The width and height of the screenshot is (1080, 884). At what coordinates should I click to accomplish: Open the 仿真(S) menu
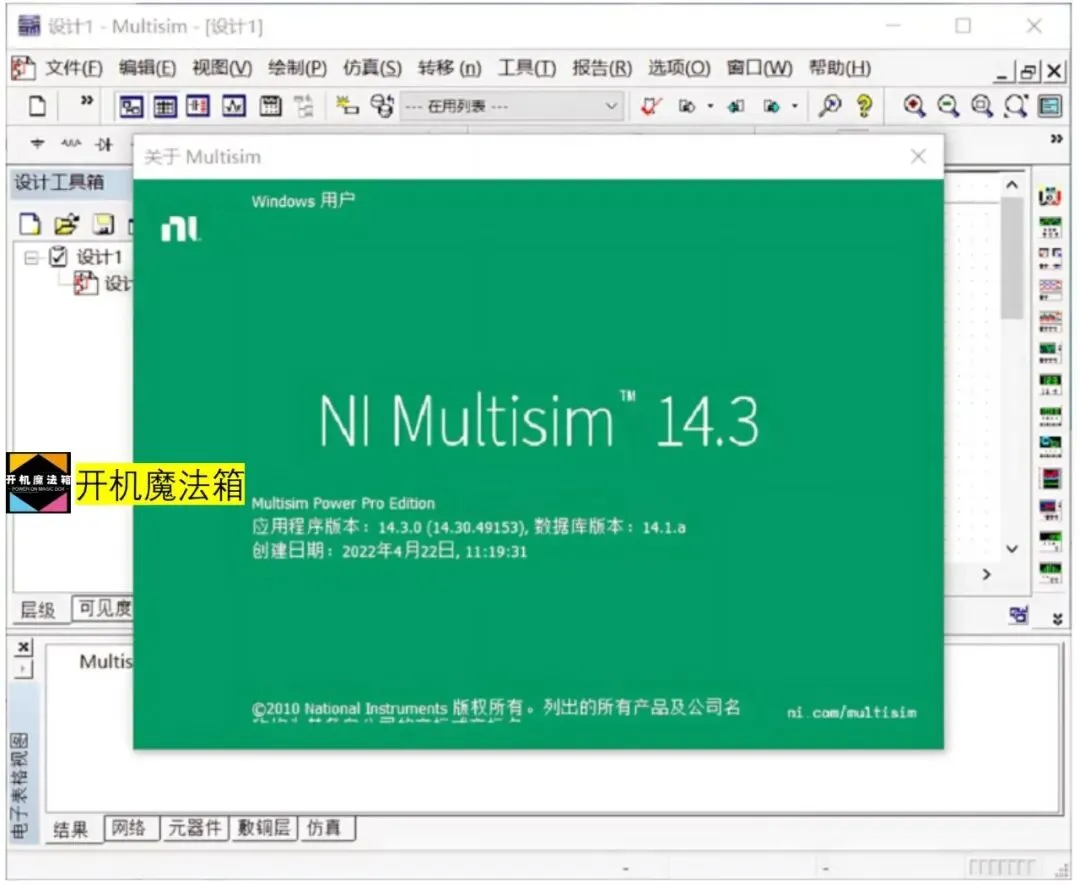pyautogui.click(x=372, y=68)
